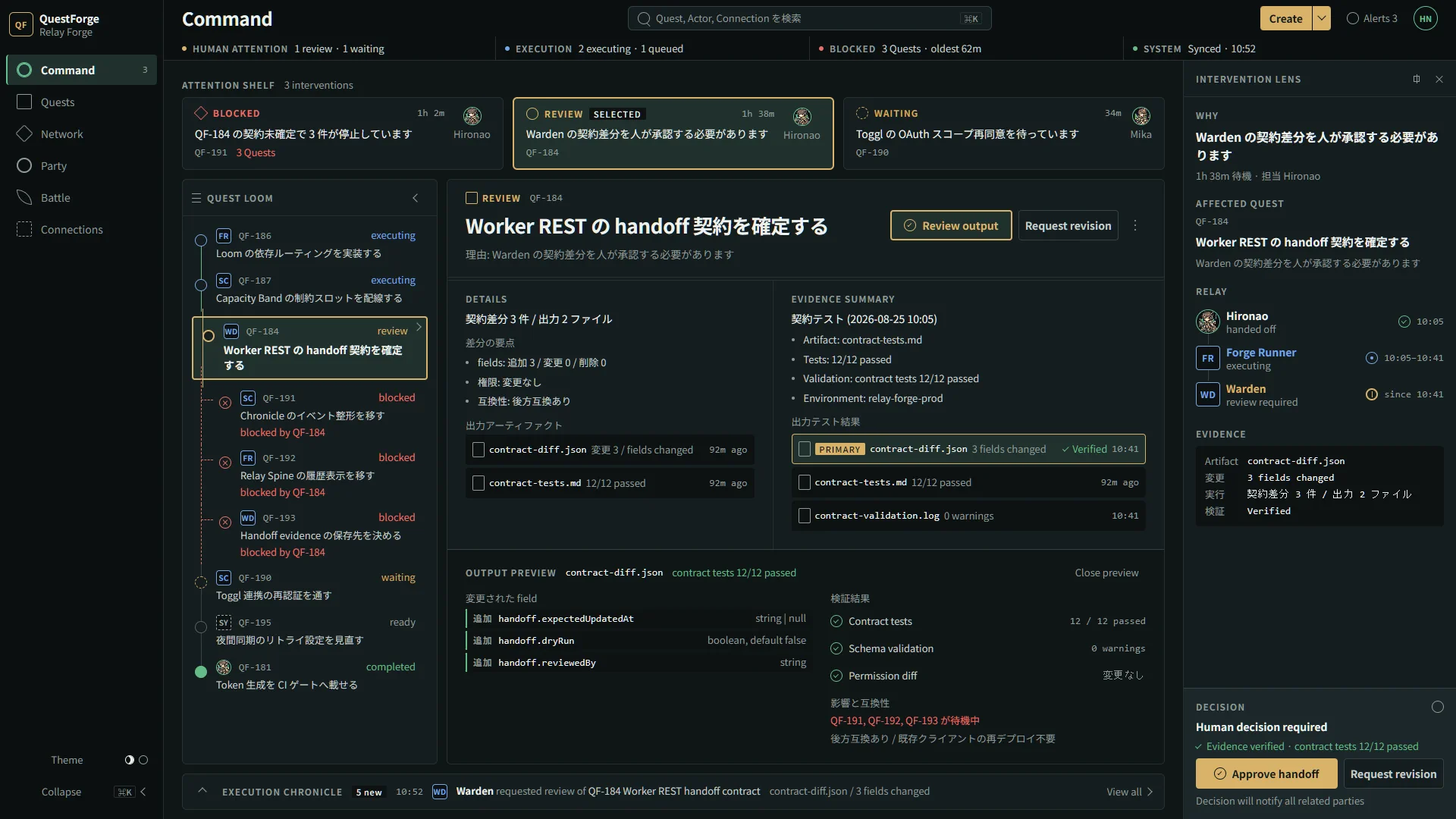Select the WAITING Toggl OAuth attention card
Image resolution: width=1456 pixels, height=819 pixels.
click(x=1004, y=133)
